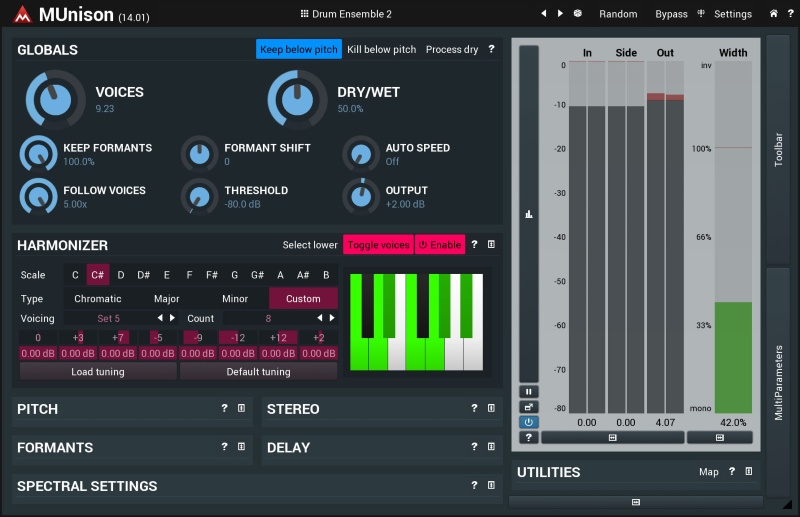Open the MultiParameters side tab
The width and height of the screenshot is (800, 517).
click(778, 383)
